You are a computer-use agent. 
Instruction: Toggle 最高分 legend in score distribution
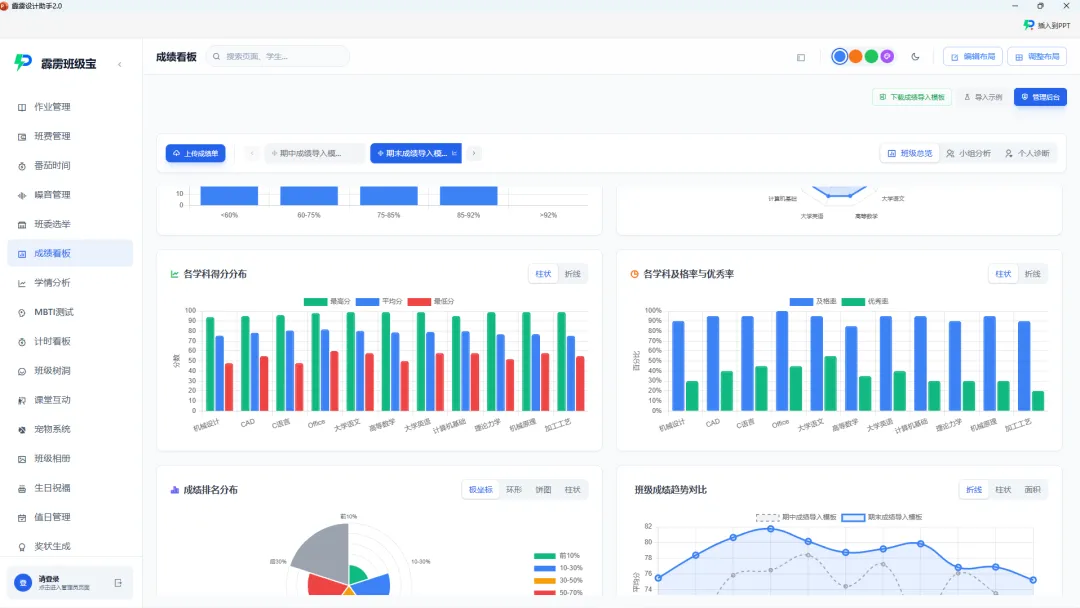pyautogui.click(x=327, y=302)
